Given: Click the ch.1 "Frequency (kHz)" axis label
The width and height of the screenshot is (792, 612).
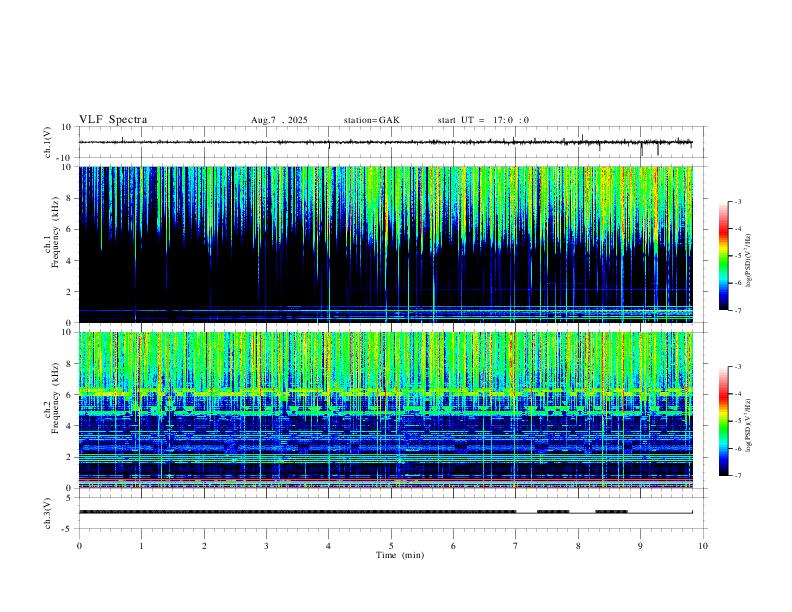Looking at the screenshot, I should pyautogui.click(x=56, y=232).
